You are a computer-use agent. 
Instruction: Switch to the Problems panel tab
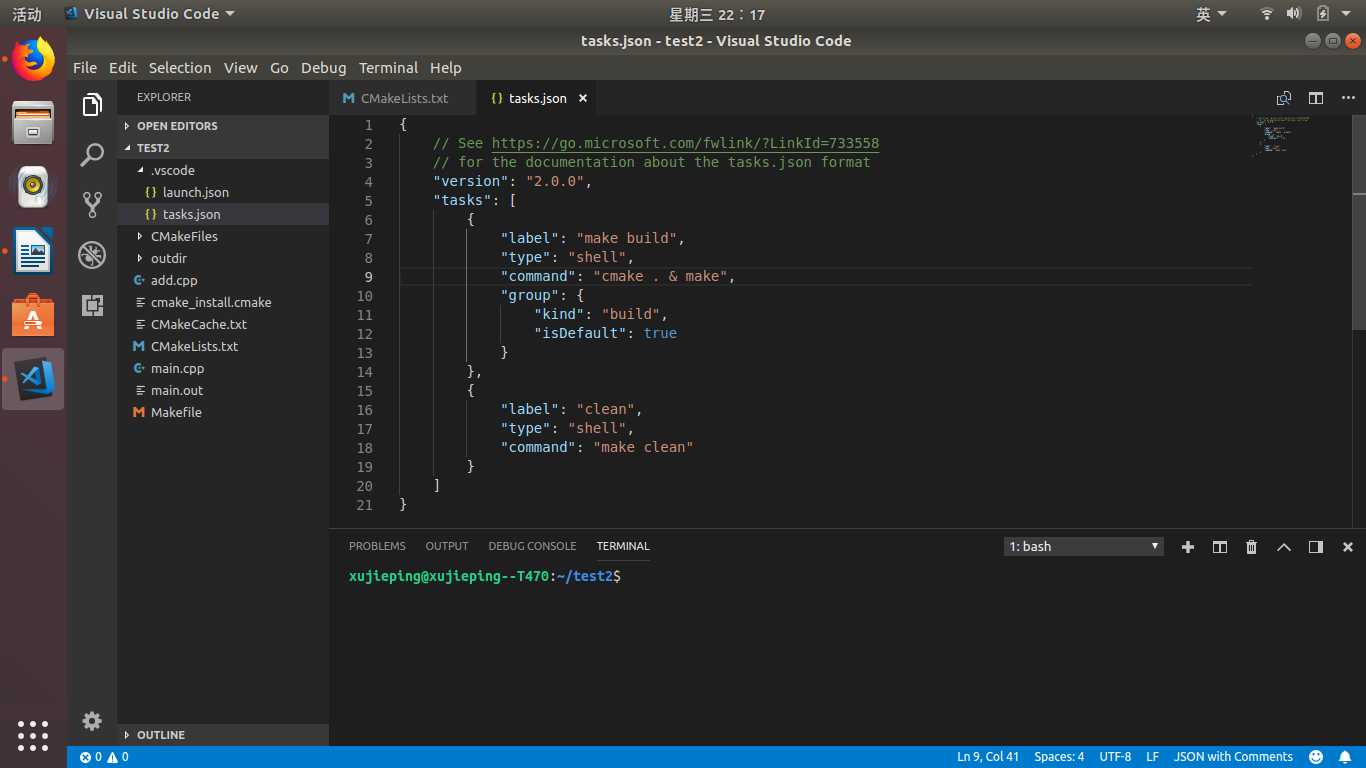pos(377,546)
